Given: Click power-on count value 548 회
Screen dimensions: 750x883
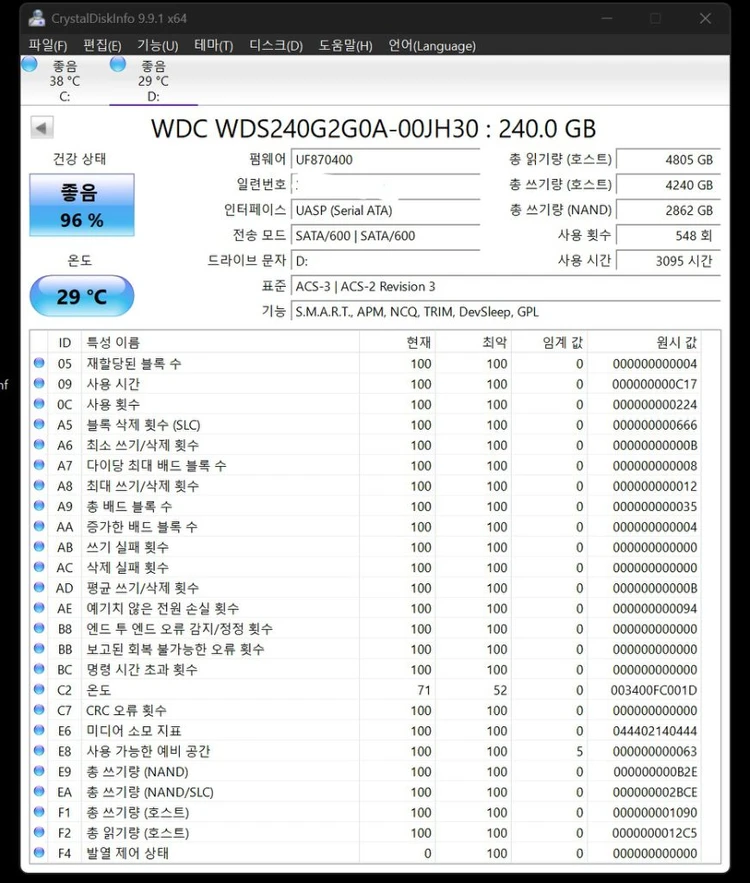Looking at the screenshot, I should point(668,236).
